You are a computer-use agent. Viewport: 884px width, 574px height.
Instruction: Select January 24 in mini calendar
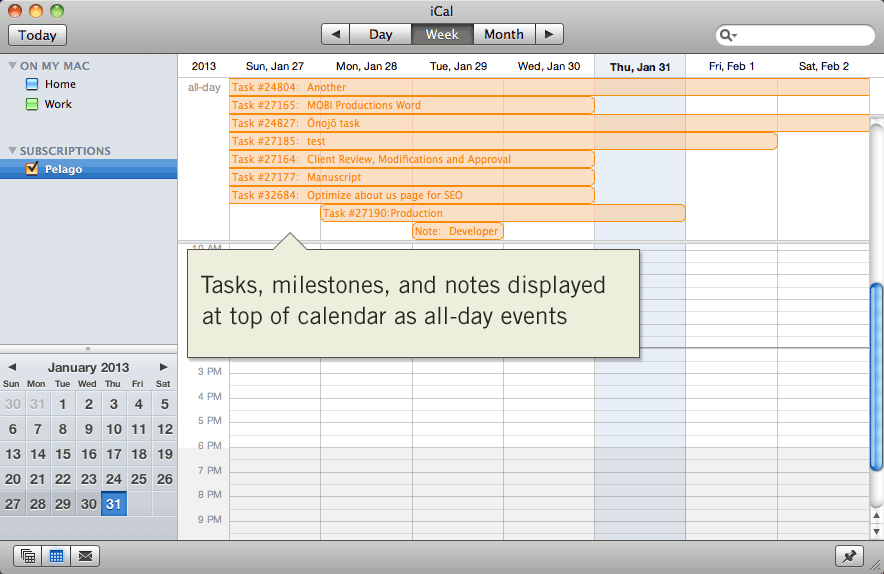coord(114,479)
